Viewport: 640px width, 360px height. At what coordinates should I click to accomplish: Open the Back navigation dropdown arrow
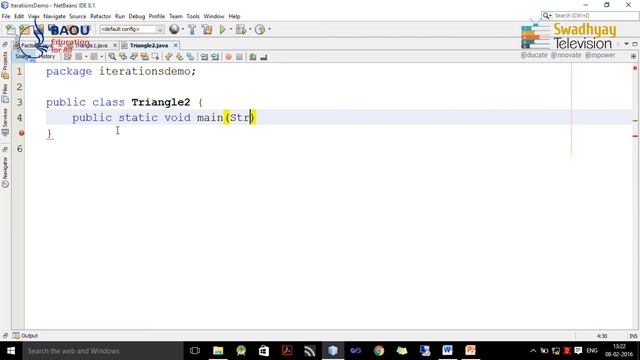click(x=86, y=57)
